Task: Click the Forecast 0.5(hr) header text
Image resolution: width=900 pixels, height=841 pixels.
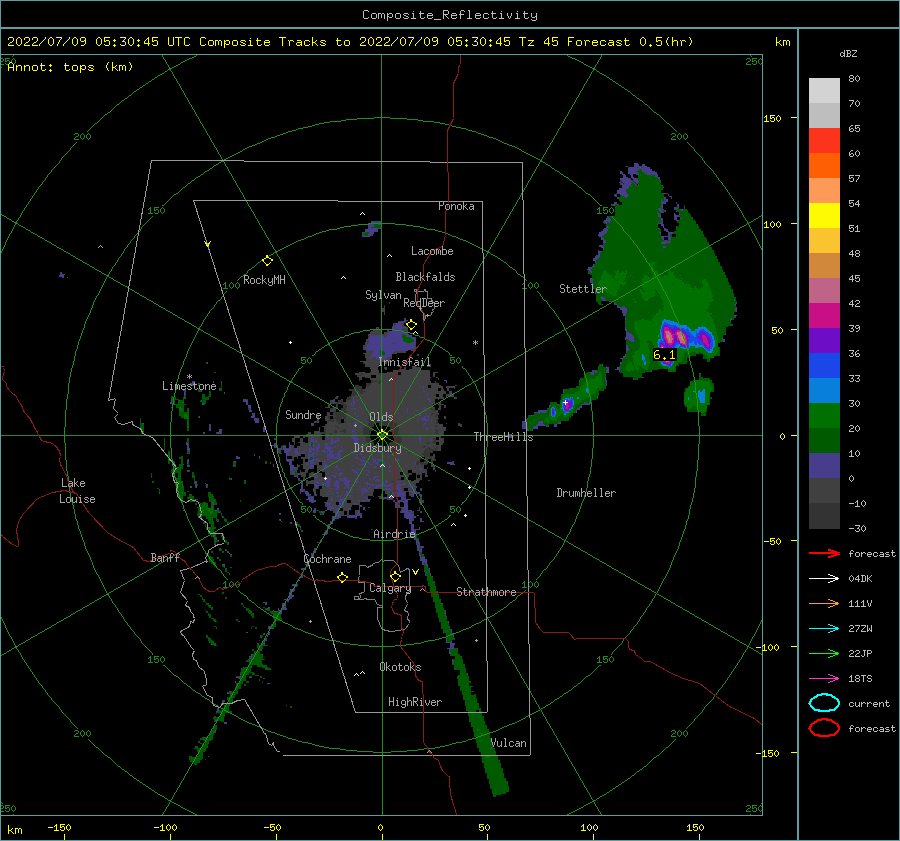Action: pos(630,42)
